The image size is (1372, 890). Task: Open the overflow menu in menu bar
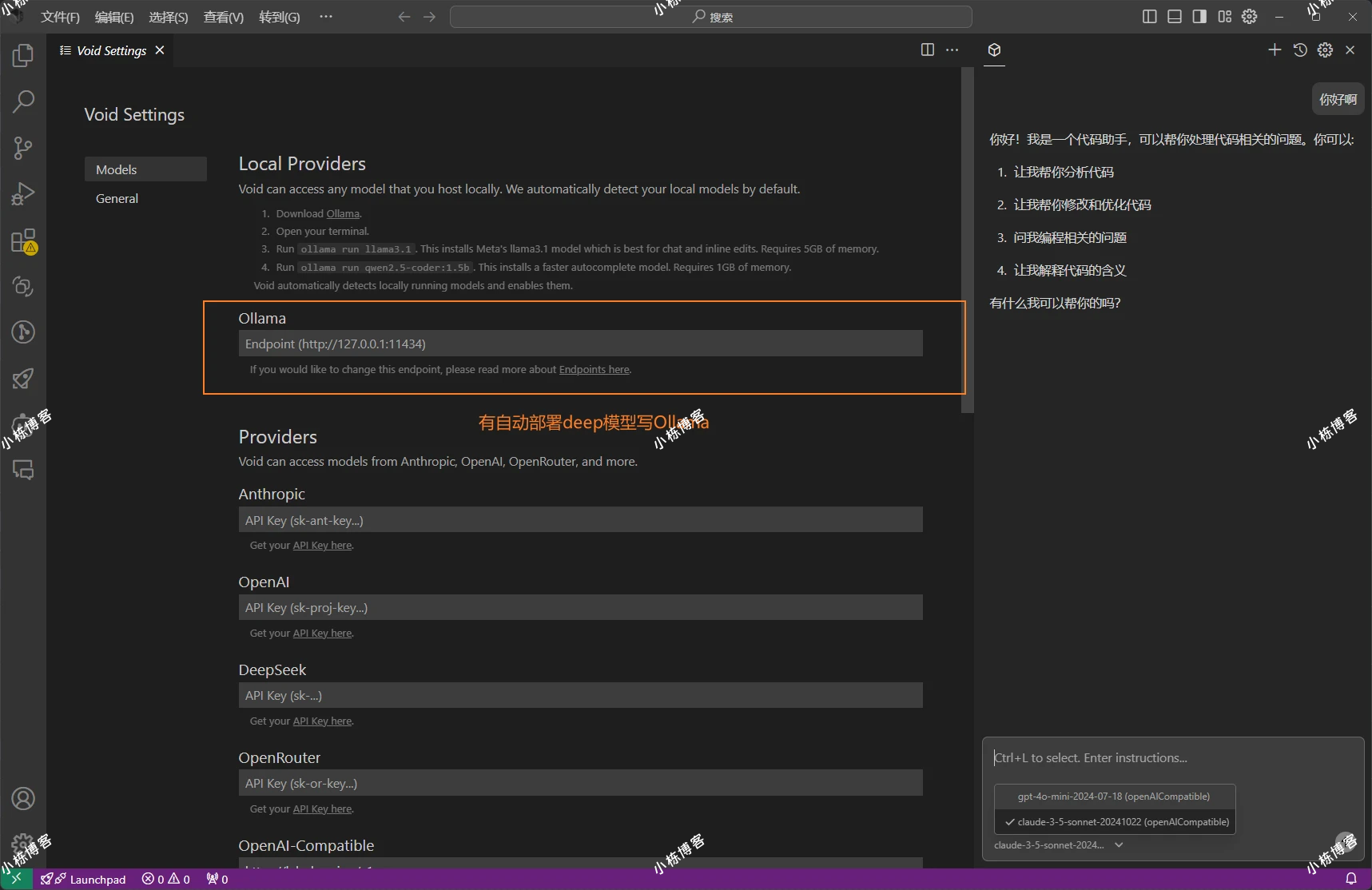tap(326, 17)
